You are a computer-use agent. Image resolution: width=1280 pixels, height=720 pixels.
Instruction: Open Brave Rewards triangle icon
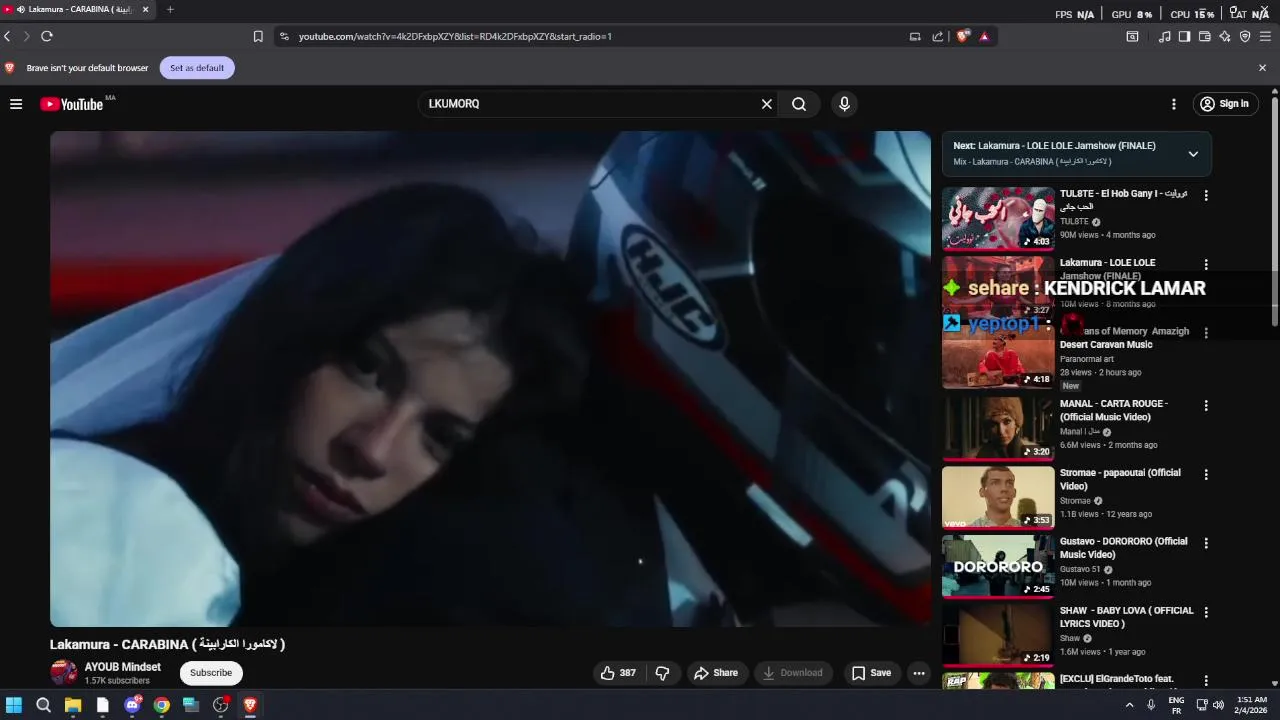pyautogui.click(x=984, y=36)
